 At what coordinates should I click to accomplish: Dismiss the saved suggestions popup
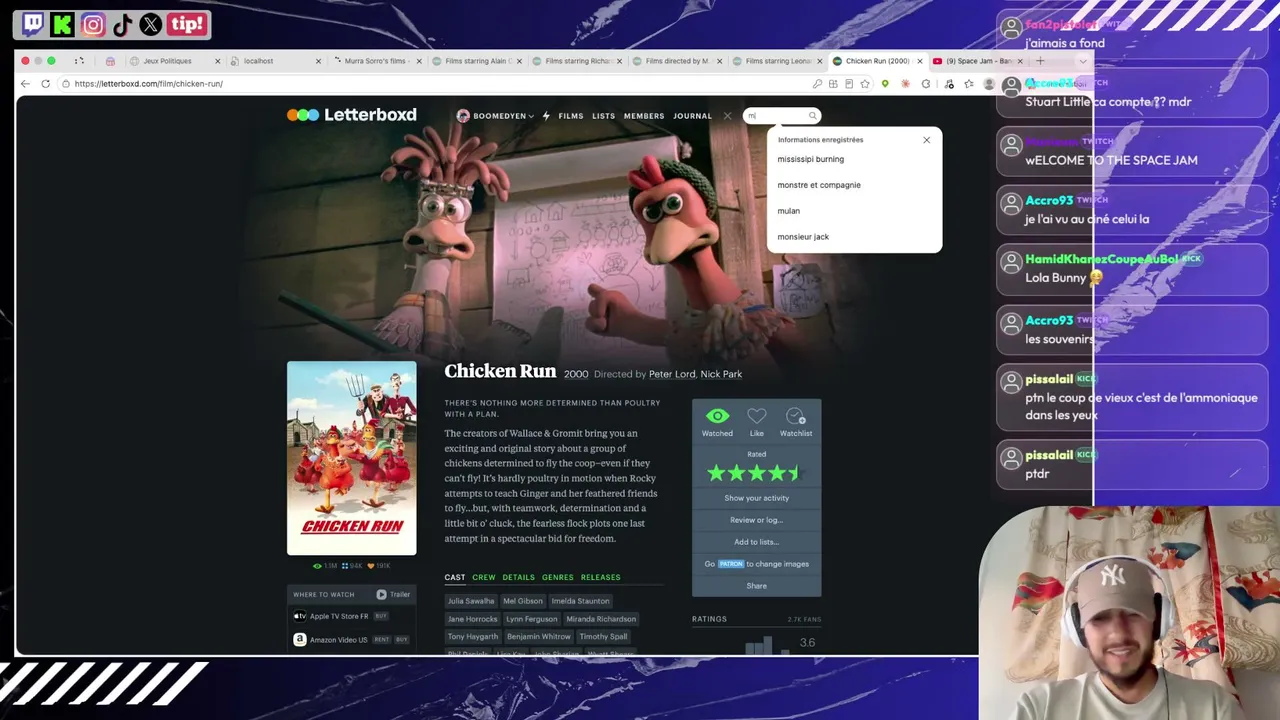point(926,140)
